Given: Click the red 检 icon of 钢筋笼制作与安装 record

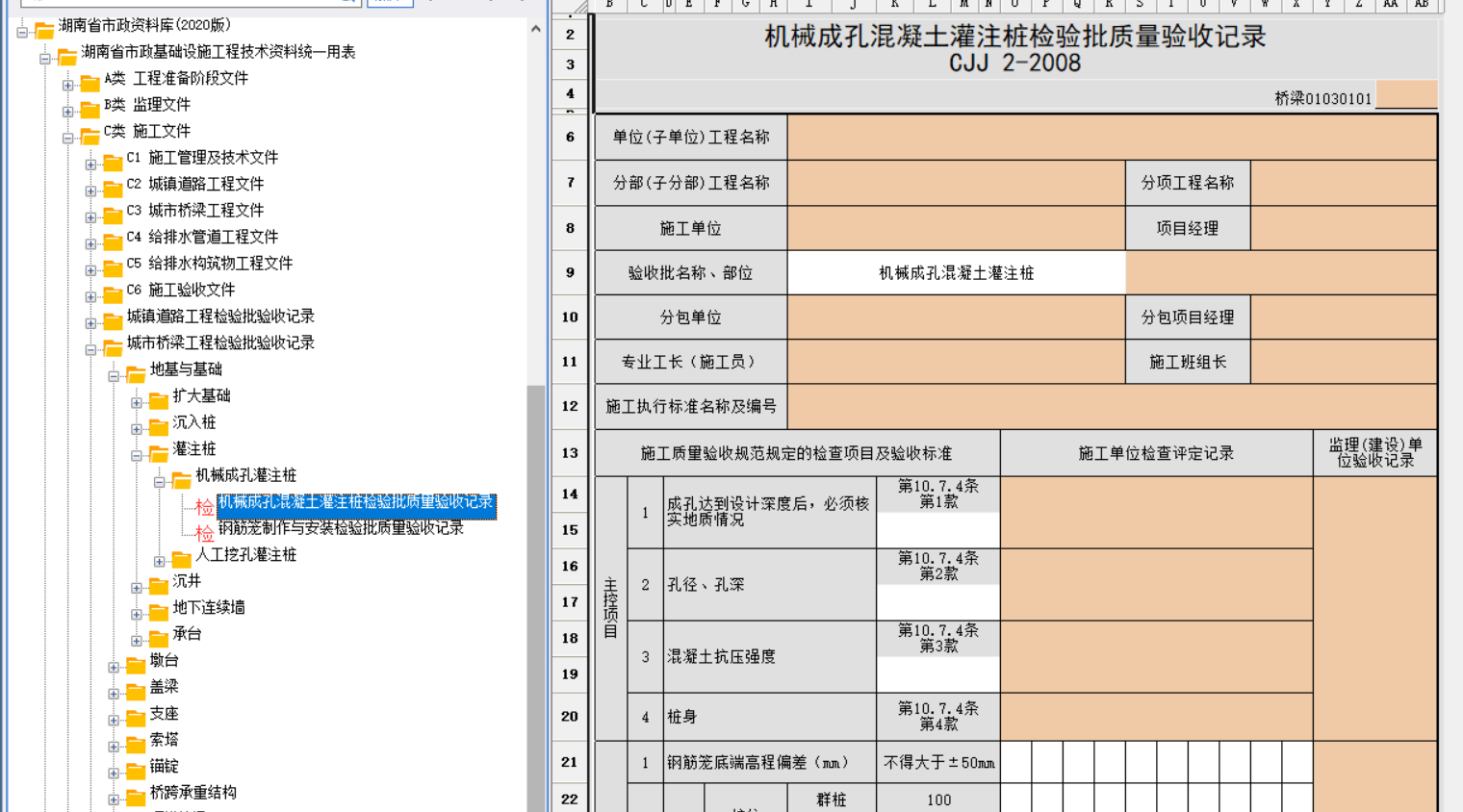Looking at the screenshot, I should click(x=204, y=532).
